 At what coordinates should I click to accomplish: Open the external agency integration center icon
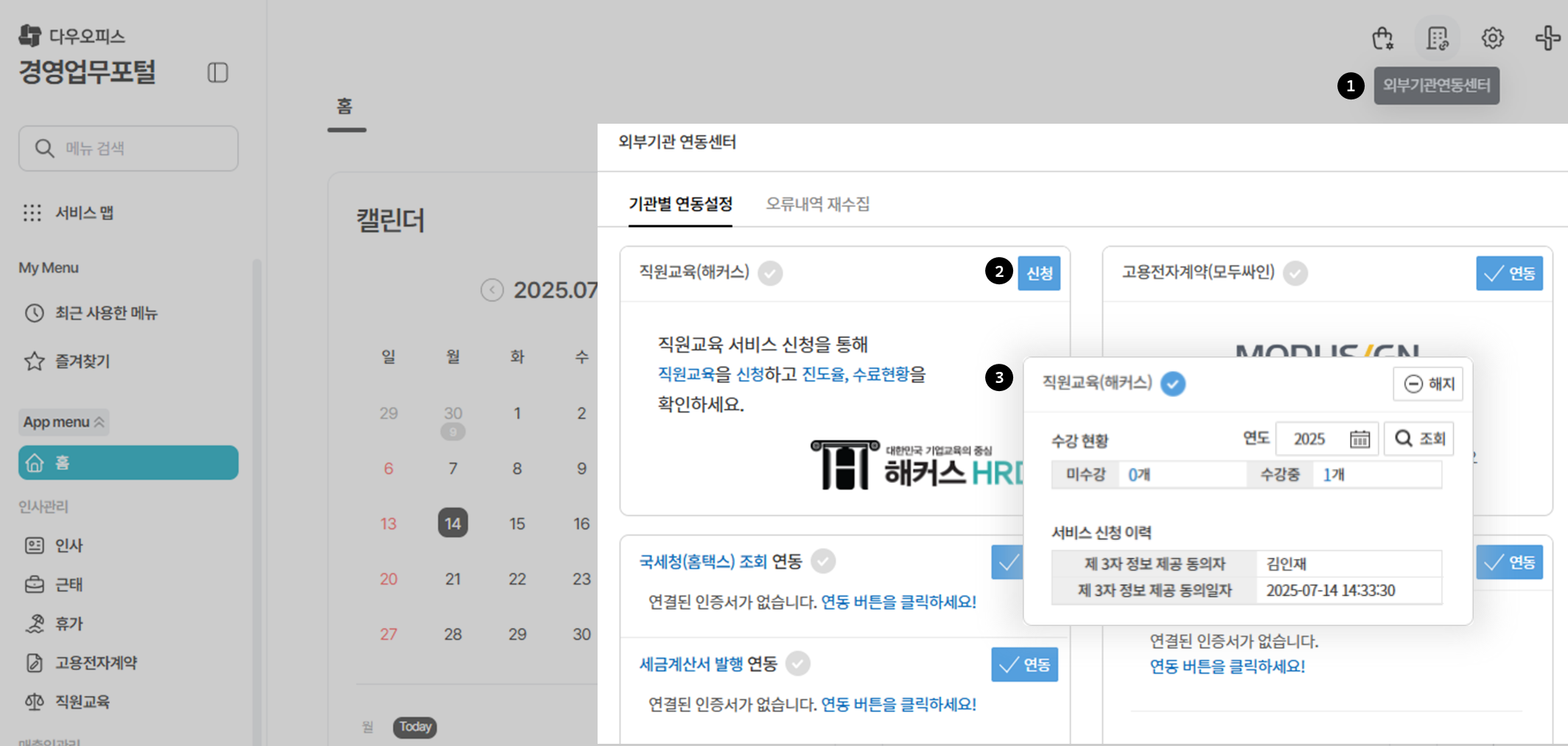[1437, 38]
